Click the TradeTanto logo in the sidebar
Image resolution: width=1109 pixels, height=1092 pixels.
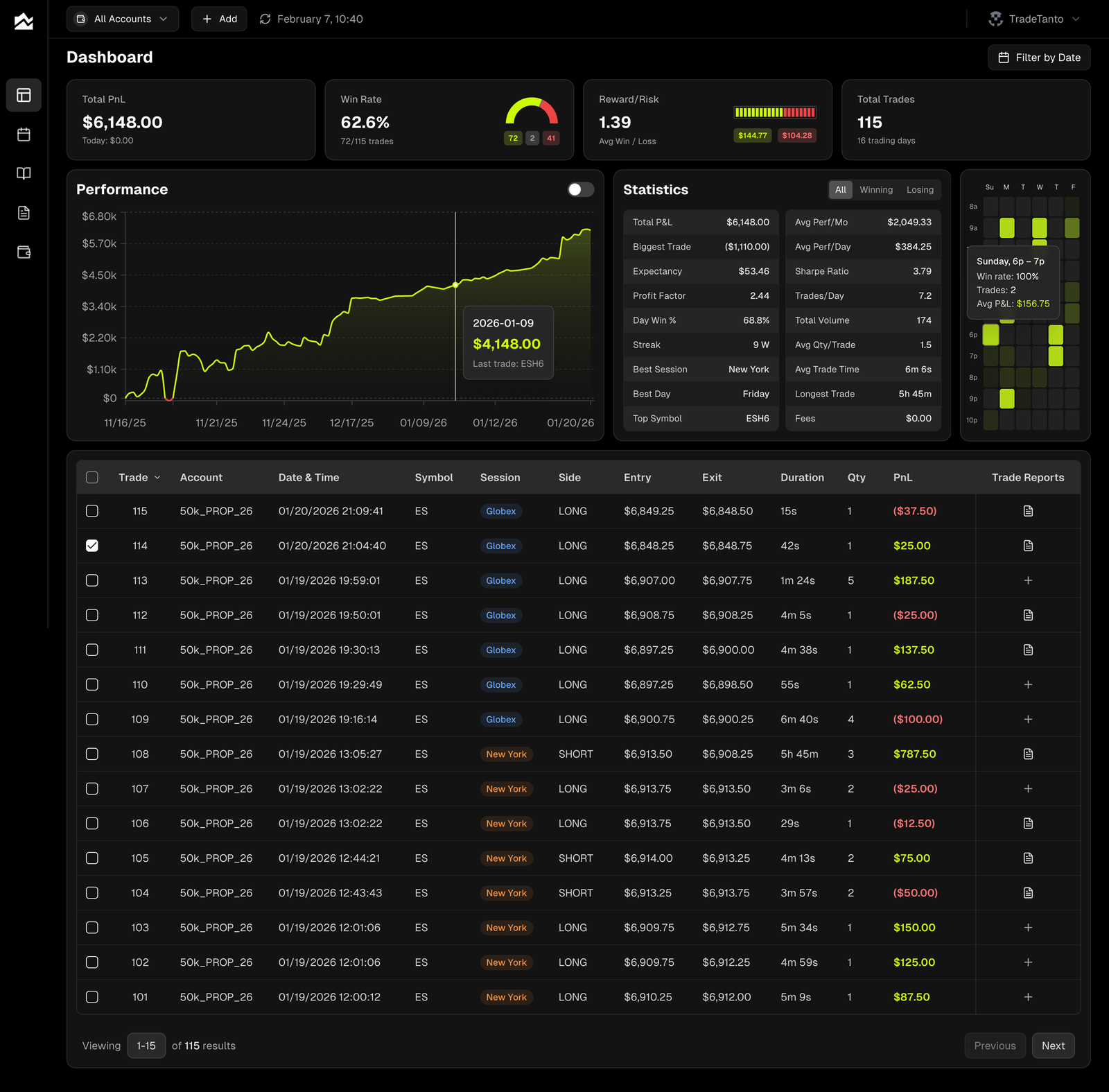tap(24, 21)
